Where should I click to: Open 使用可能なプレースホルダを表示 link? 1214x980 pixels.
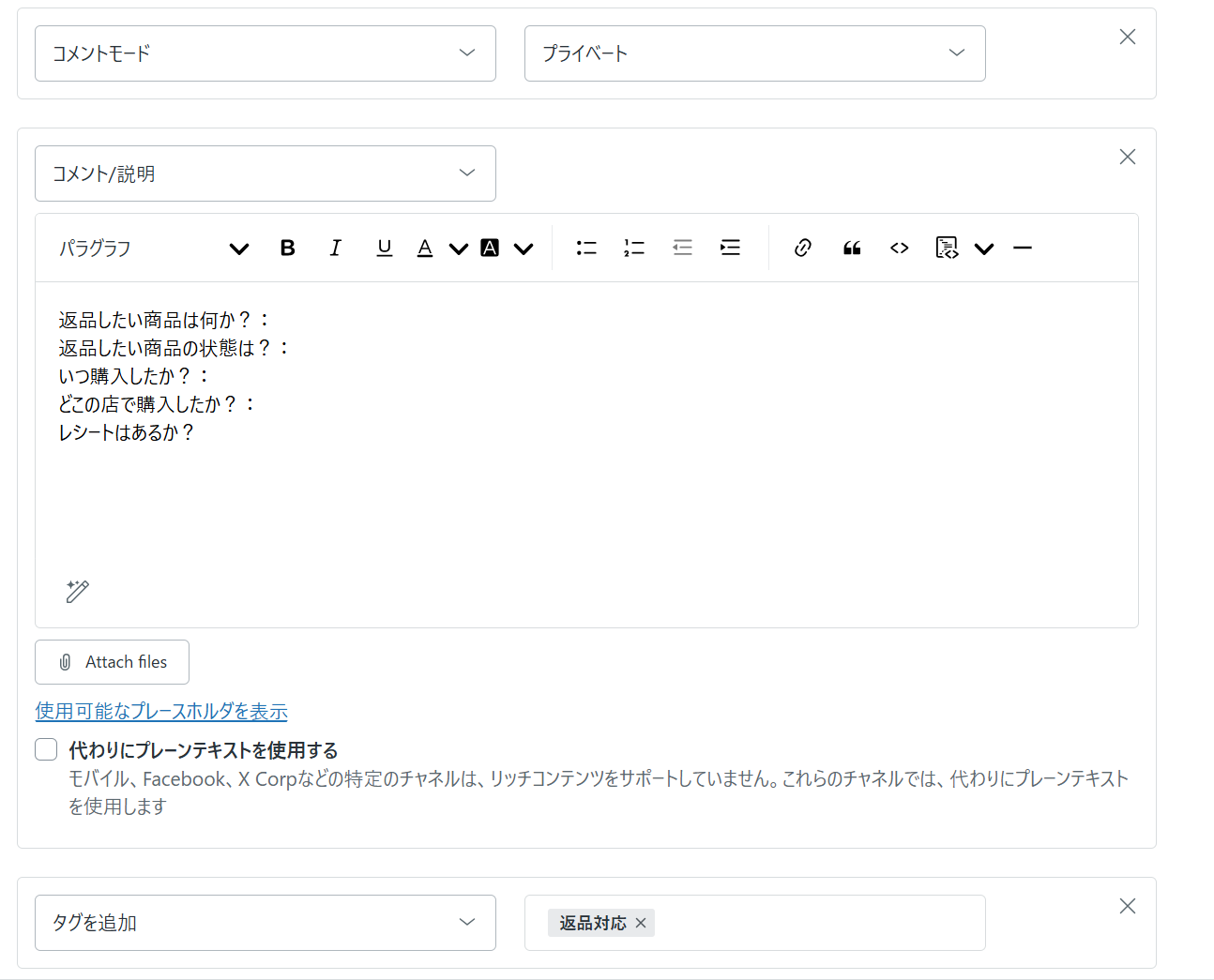pyautogui.click(x=161, y=711)
